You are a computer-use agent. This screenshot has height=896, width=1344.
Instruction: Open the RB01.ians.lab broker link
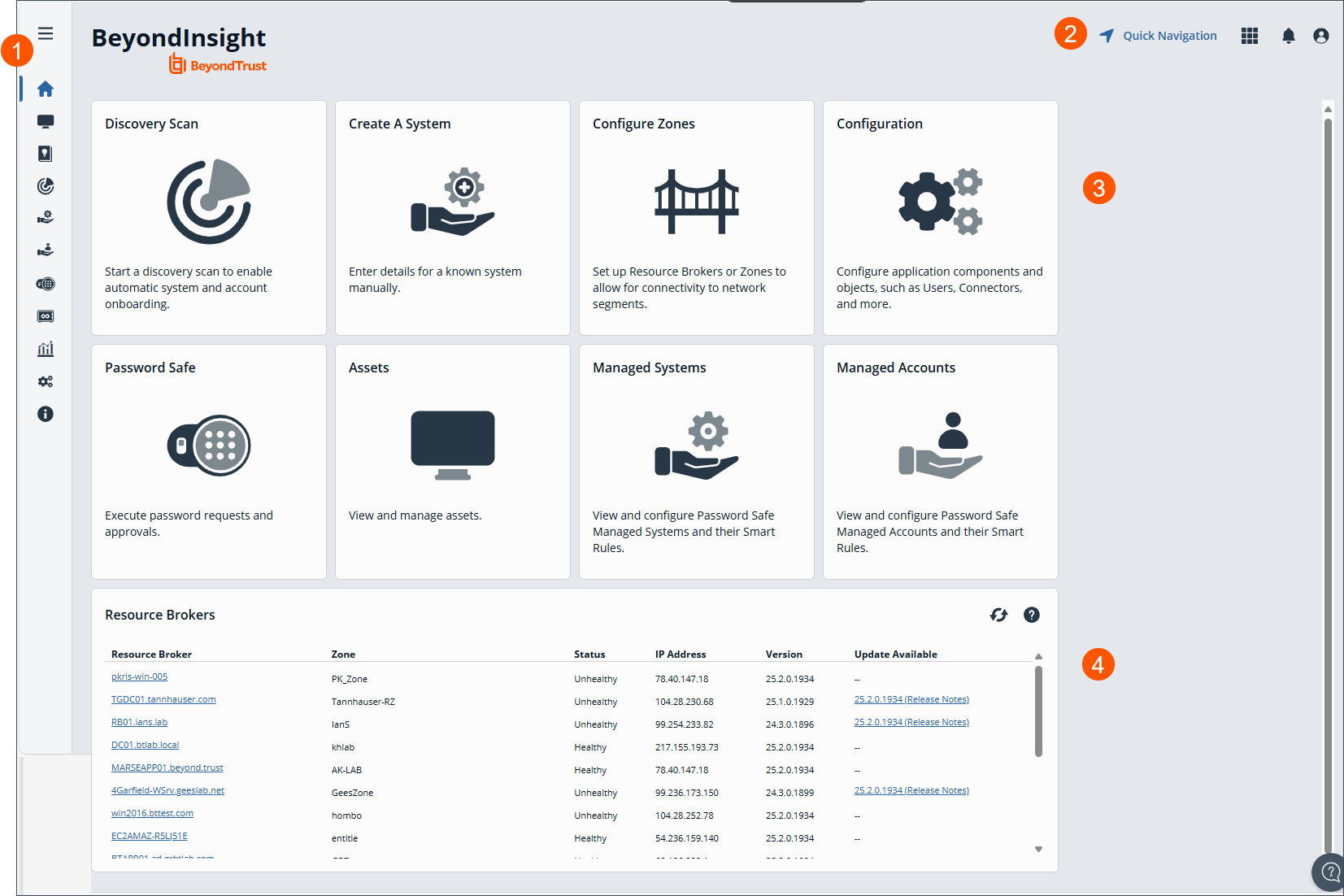(139, 722)
